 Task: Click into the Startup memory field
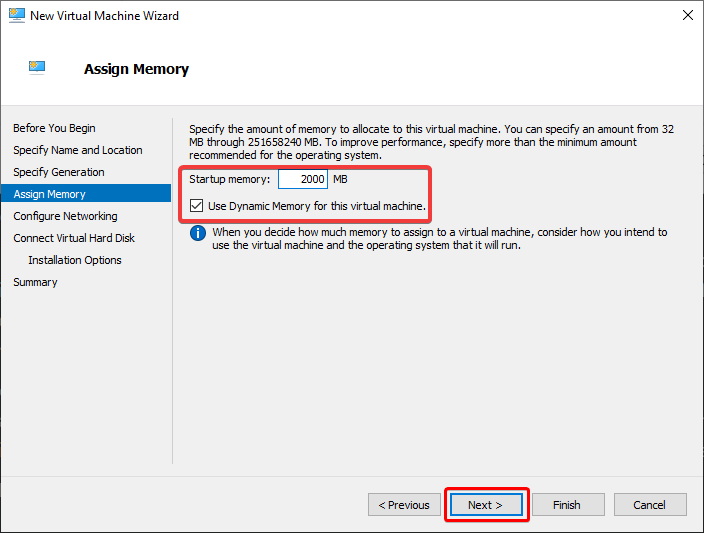coord(303,179)
